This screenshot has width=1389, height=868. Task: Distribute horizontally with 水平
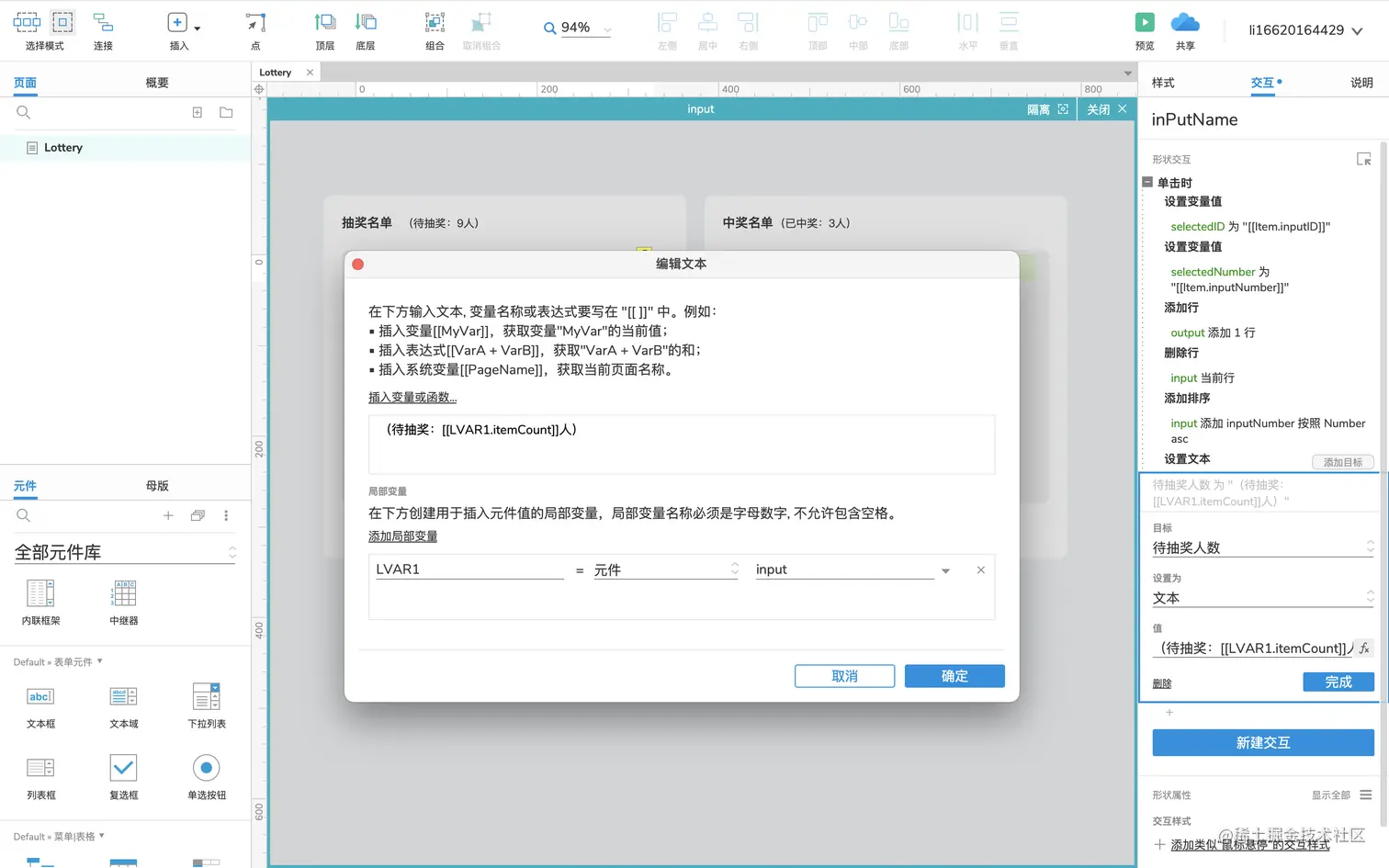click(968, 30)
